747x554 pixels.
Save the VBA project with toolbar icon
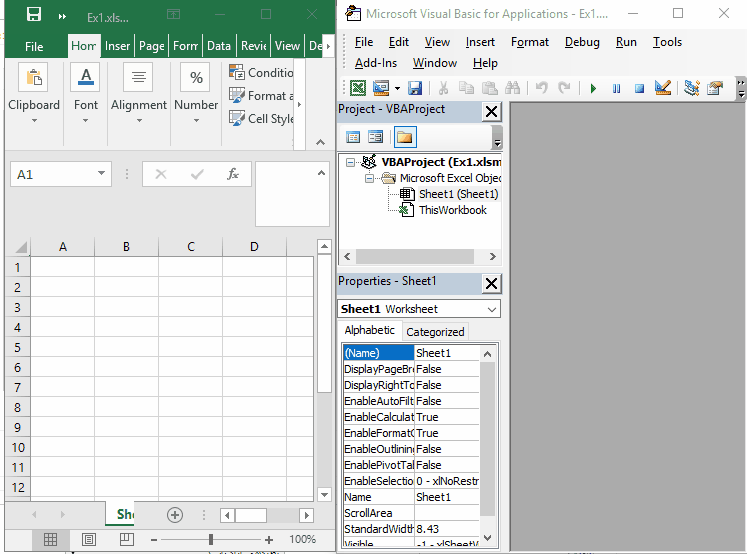click(415, 88)
